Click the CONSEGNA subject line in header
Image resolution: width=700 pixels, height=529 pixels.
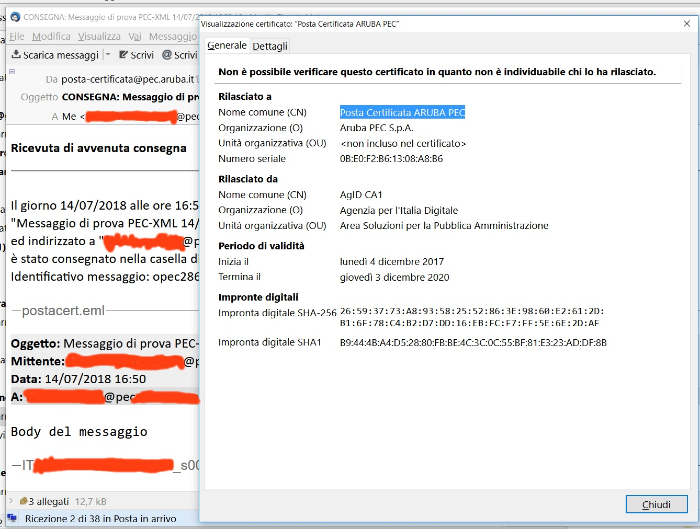click(x=130, y=97)
